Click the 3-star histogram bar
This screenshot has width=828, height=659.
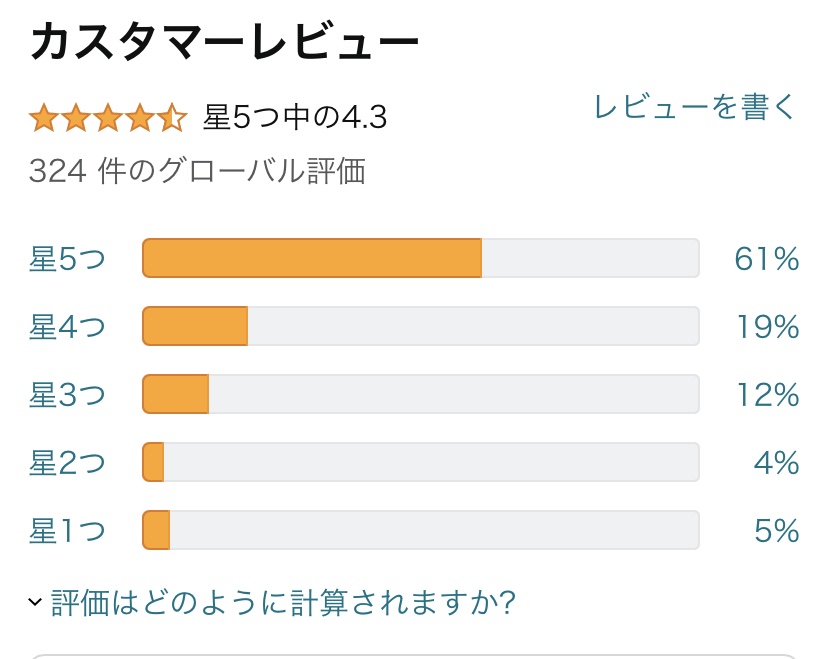click(x=421, y=394)
